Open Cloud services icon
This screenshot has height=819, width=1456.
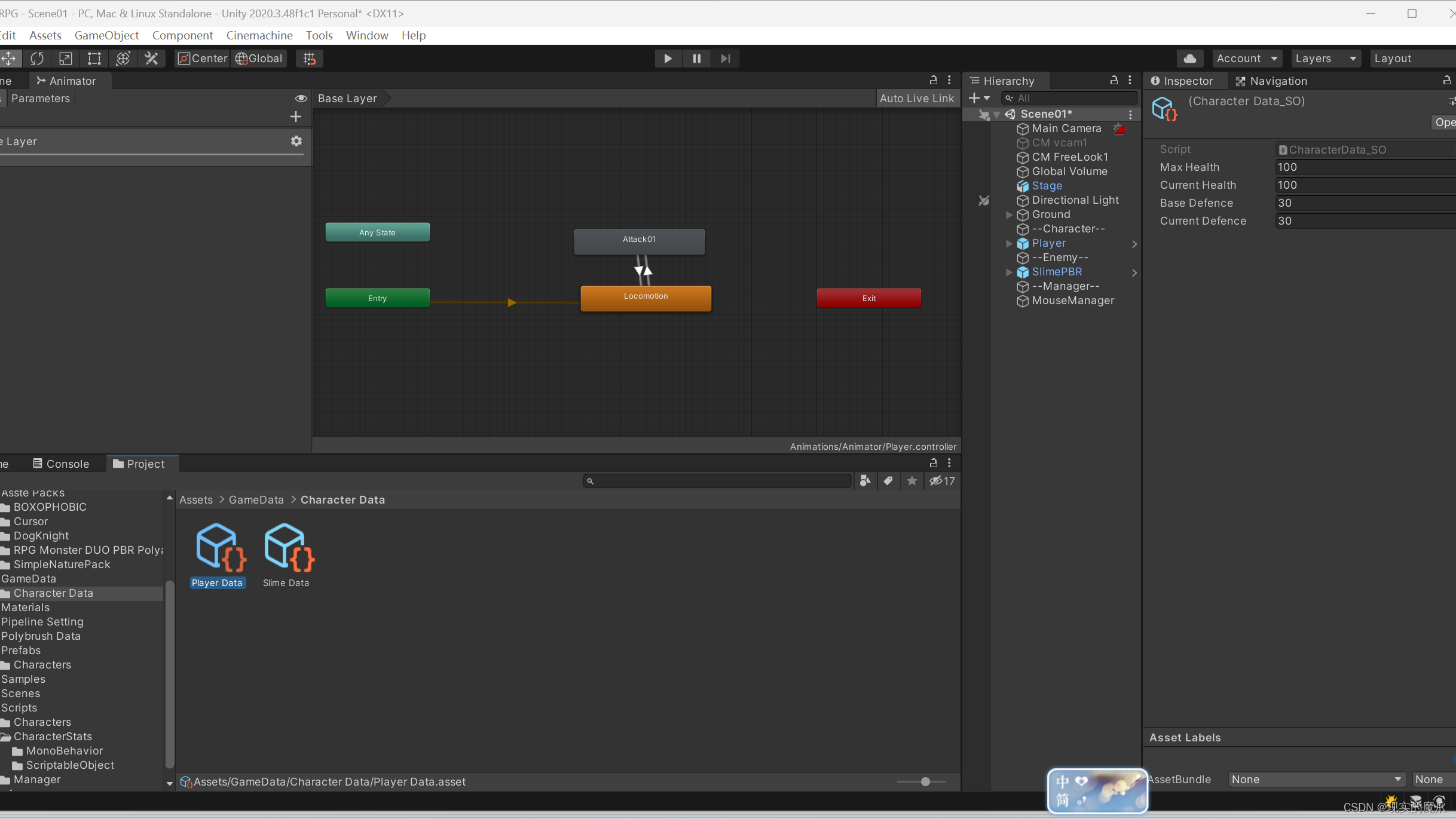coord(1189,59)
